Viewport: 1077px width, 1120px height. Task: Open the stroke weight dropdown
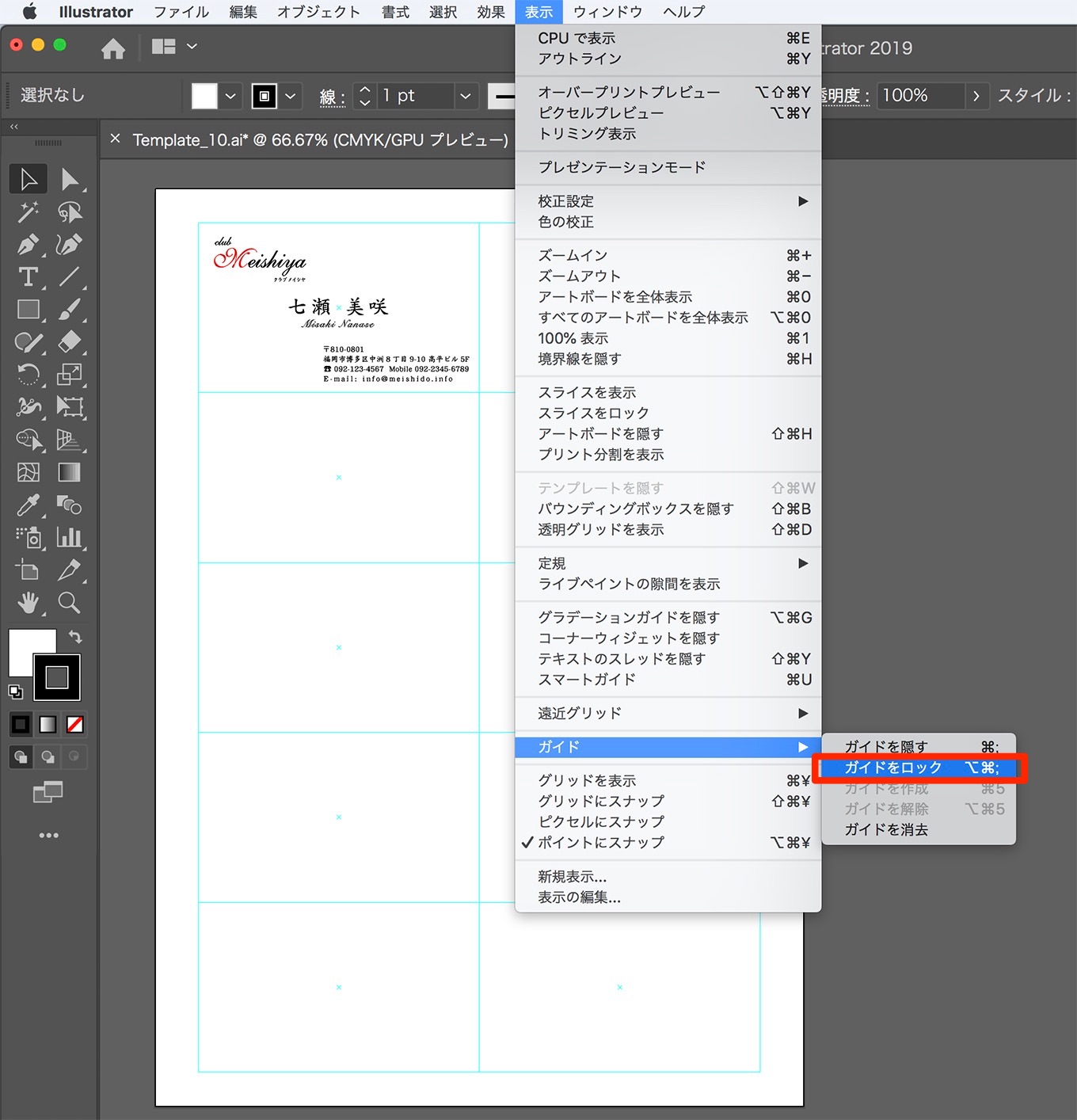click(466, 96)
